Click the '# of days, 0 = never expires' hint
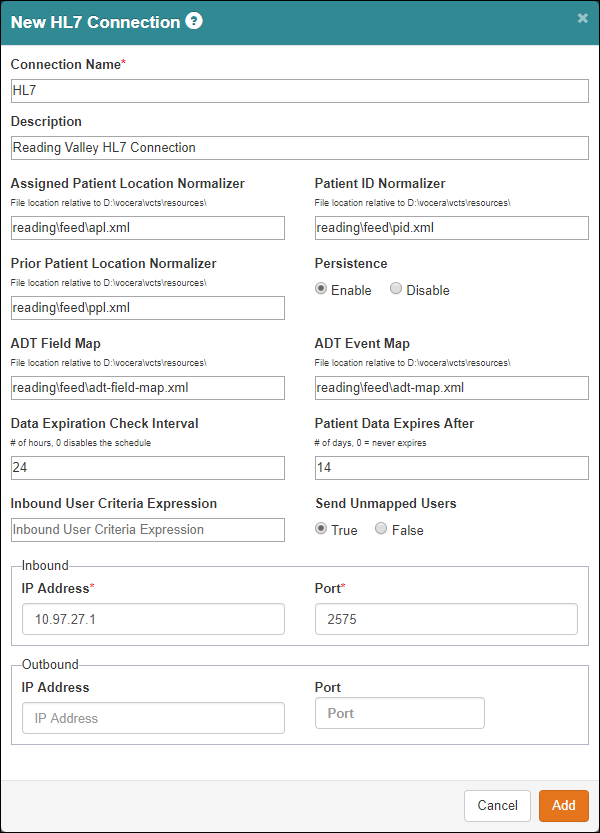Image resolution: width=600 pixels, height=833 pixels. 370,443
